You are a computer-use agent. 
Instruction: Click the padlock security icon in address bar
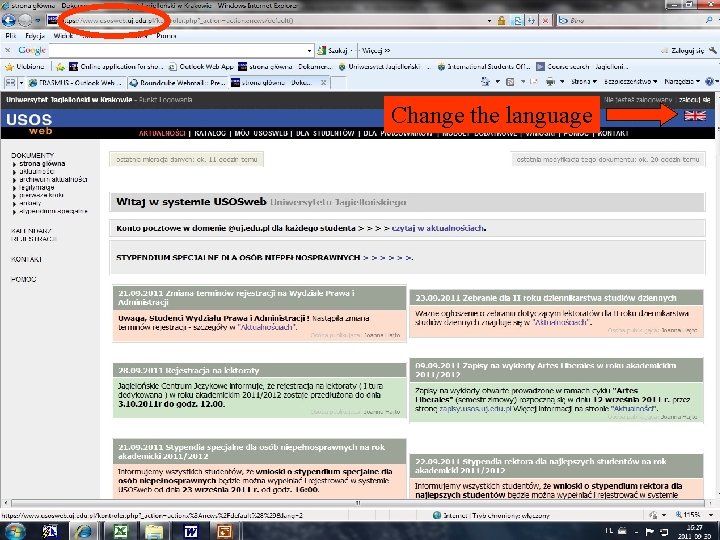click(x=501, y=21)
